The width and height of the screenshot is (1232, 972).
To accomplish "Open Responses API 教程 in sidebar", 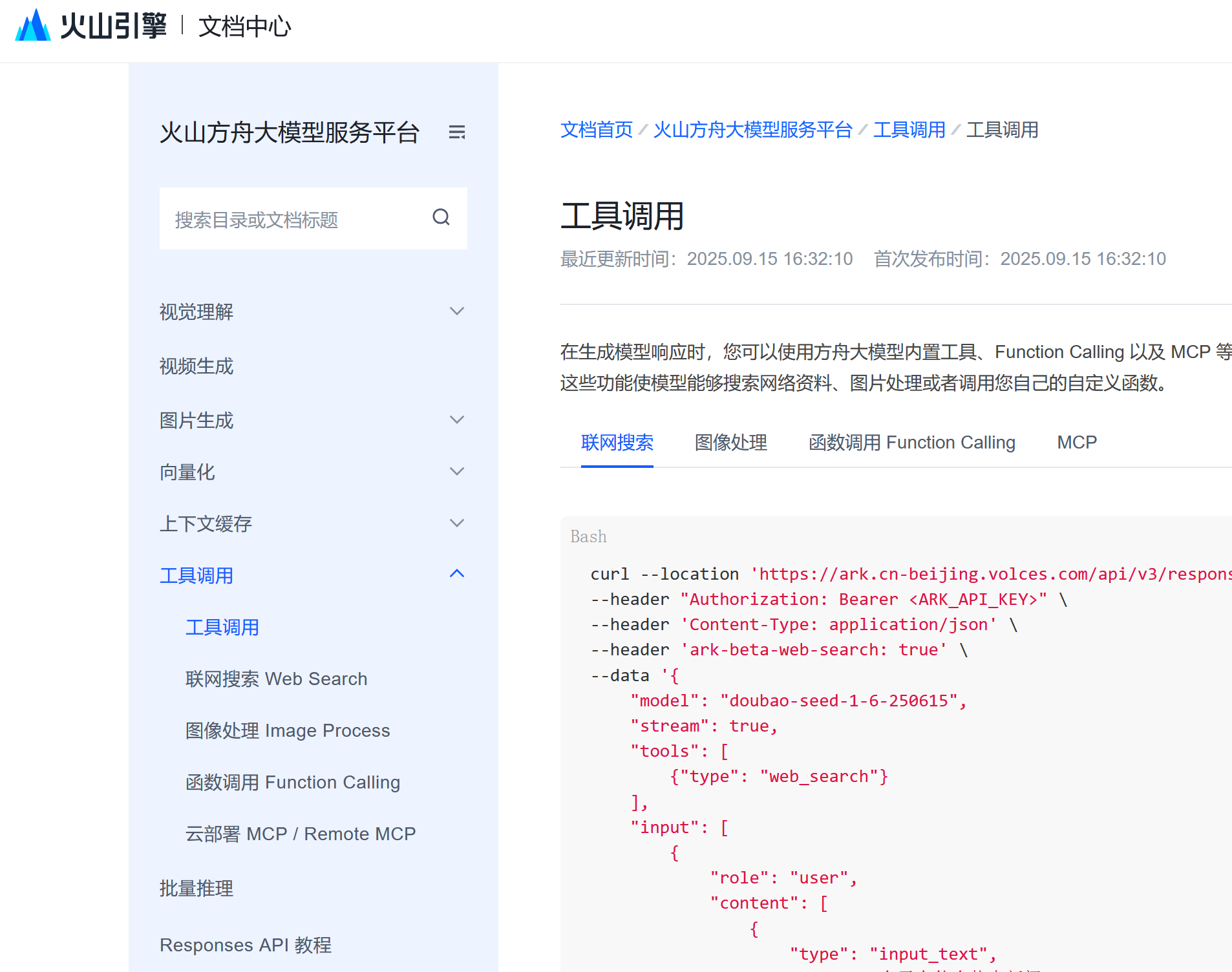I will pyautogui.click(x=246, y=946).
